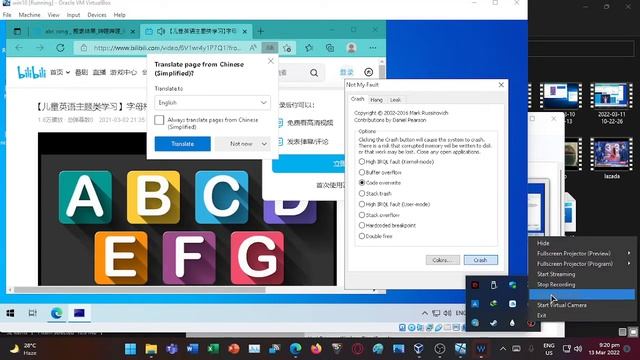The image size is (640, 360).
Task: Expand bilibili 首页 nav dropdown chevron
Action: click(68, 73)
